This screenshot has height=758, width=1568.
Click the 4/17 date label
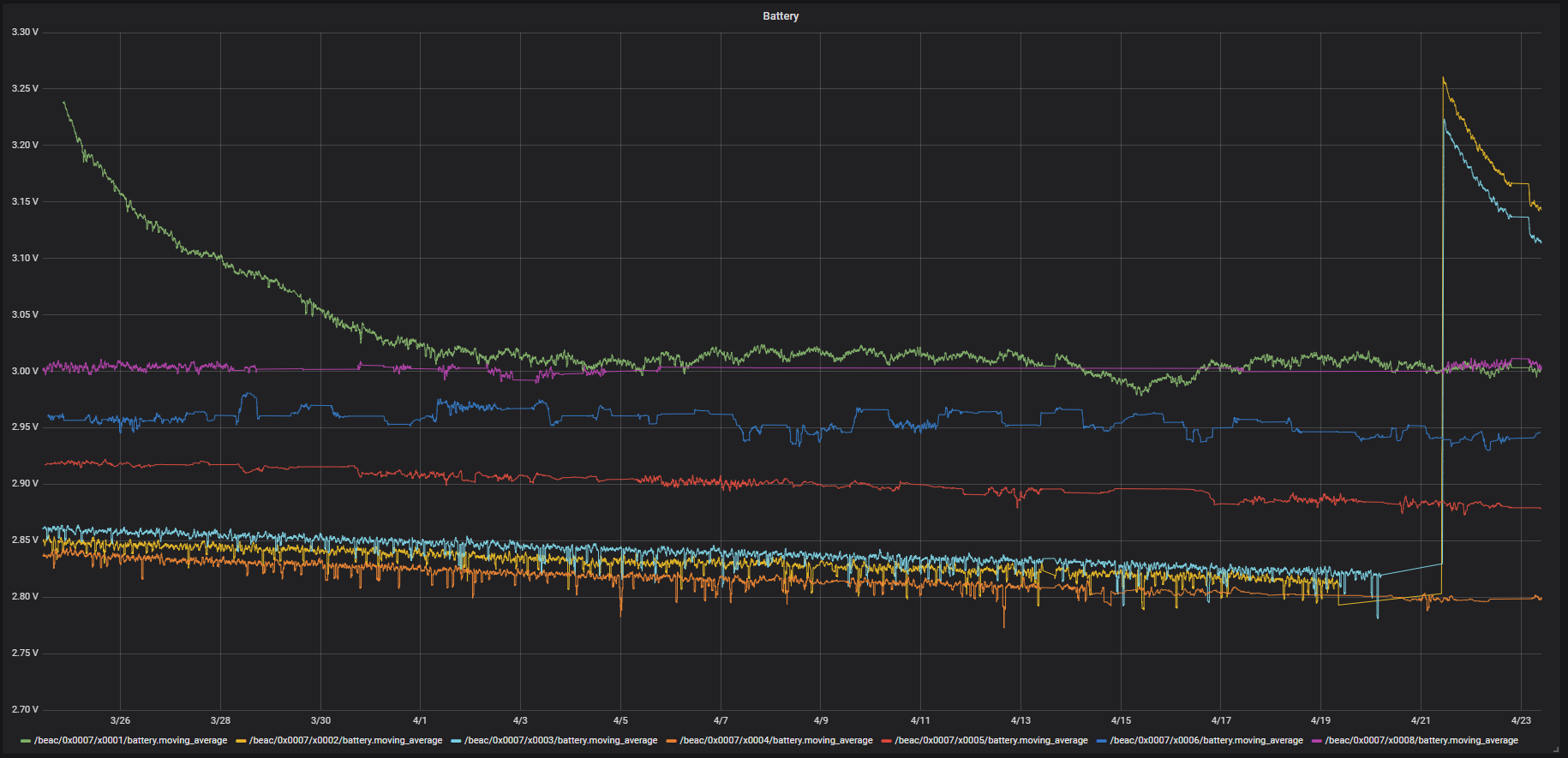[1221, 720]
